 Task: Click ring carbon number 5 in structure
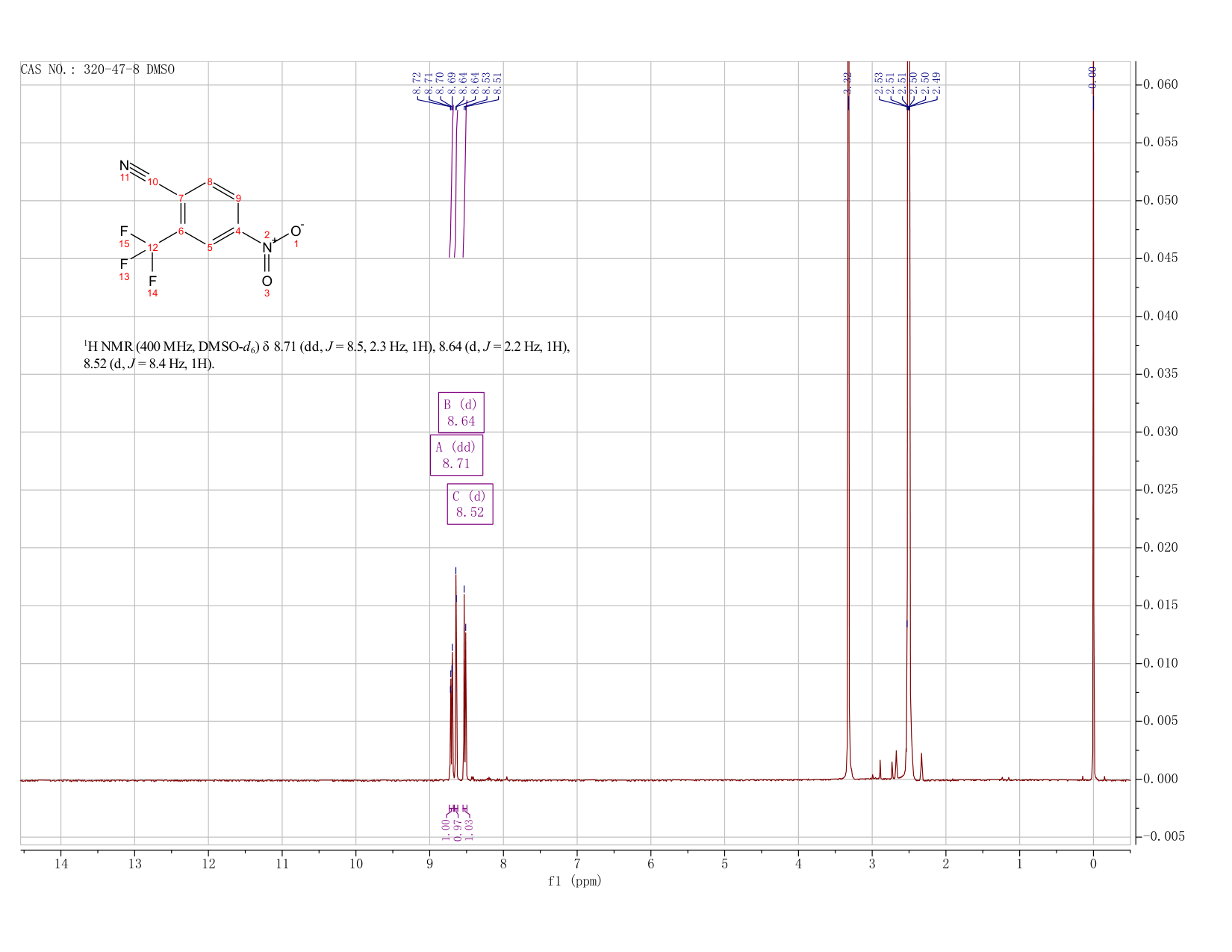pos(210,248)
